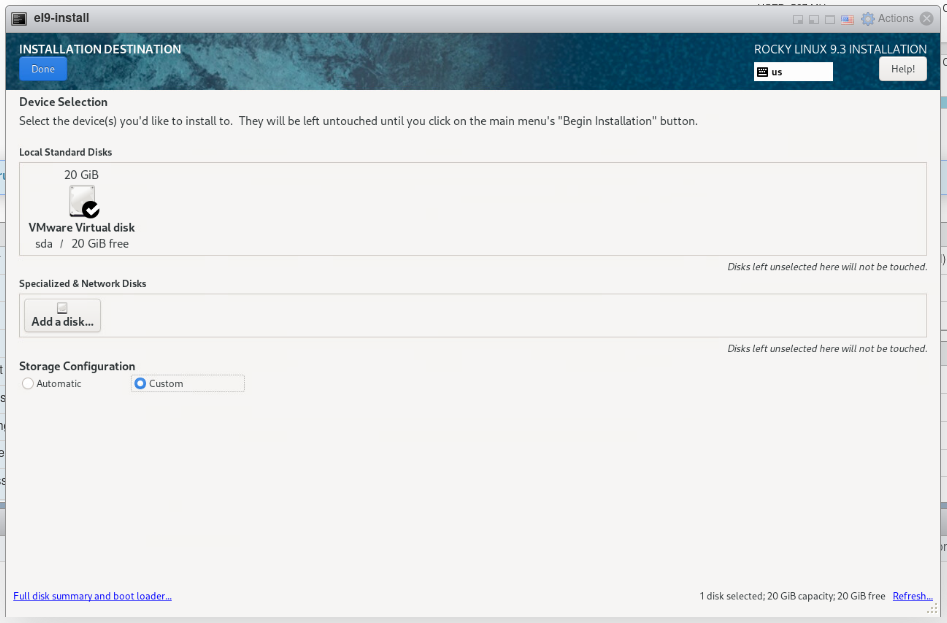Image resolution: width=947 pixels, height=623 pixels.
Task: Click the blue Done button
Action: (43, 69)
